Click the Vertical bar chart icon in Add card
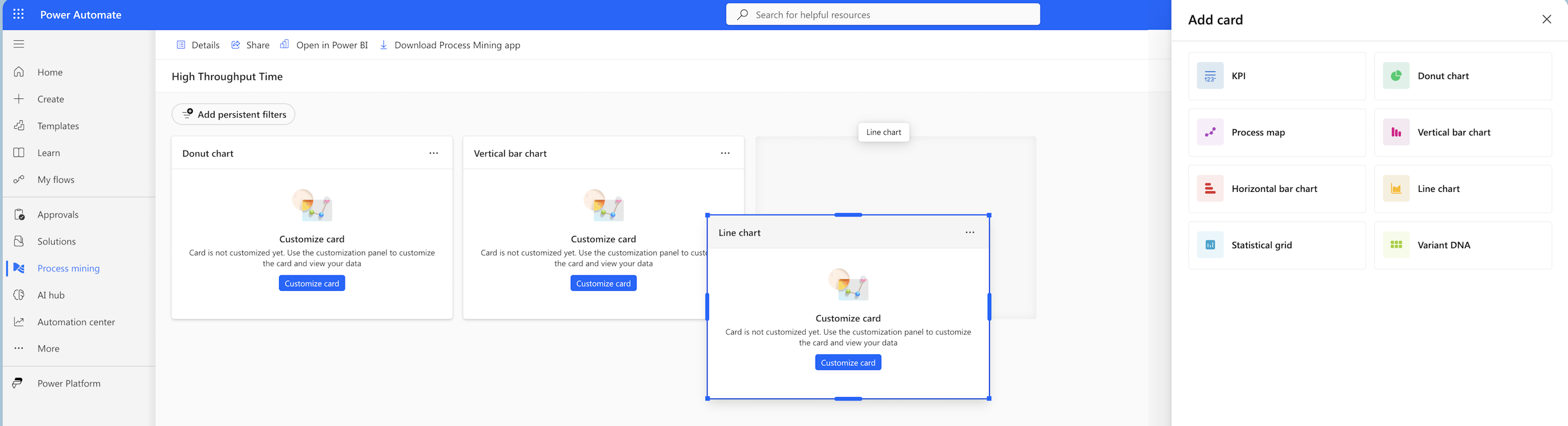 coord(1396,132)
